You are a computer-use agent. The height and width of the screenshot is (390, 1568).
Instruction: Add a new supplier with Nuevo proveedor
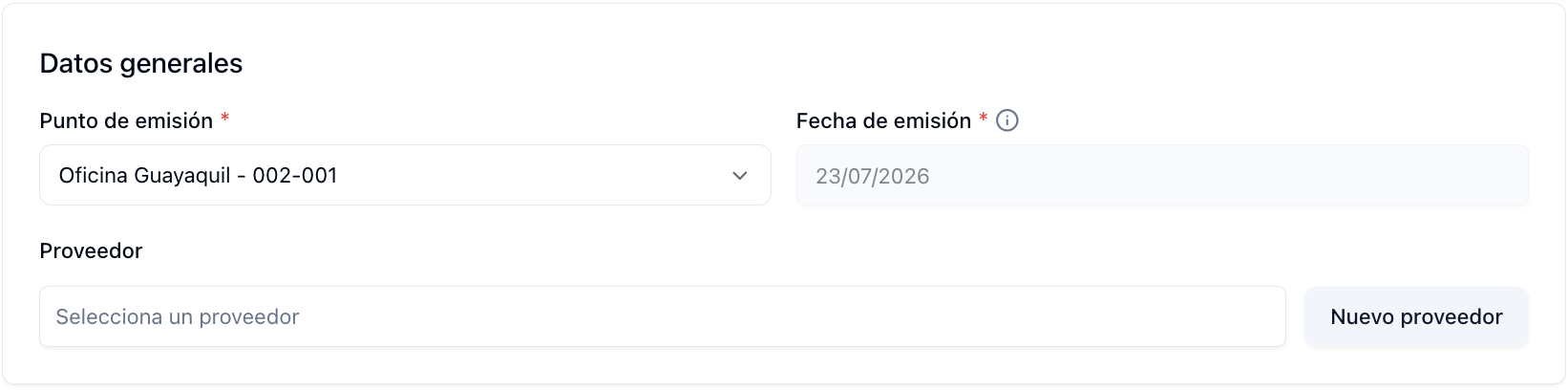[x=1417, y=316]
